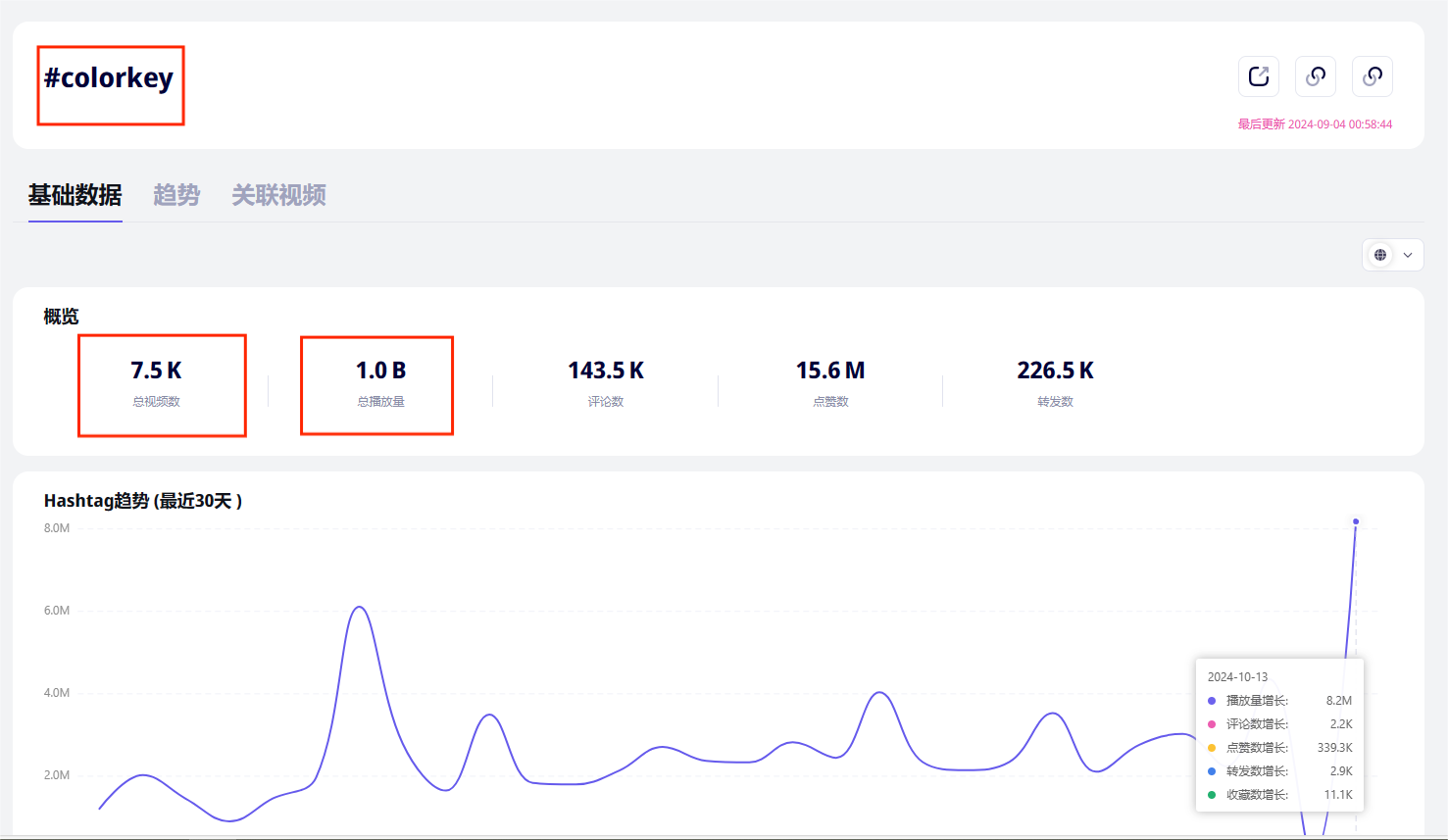Click the 8.0M y-axis label
This screenshot has width=1448, height=840.
click(x=57, y=528)
